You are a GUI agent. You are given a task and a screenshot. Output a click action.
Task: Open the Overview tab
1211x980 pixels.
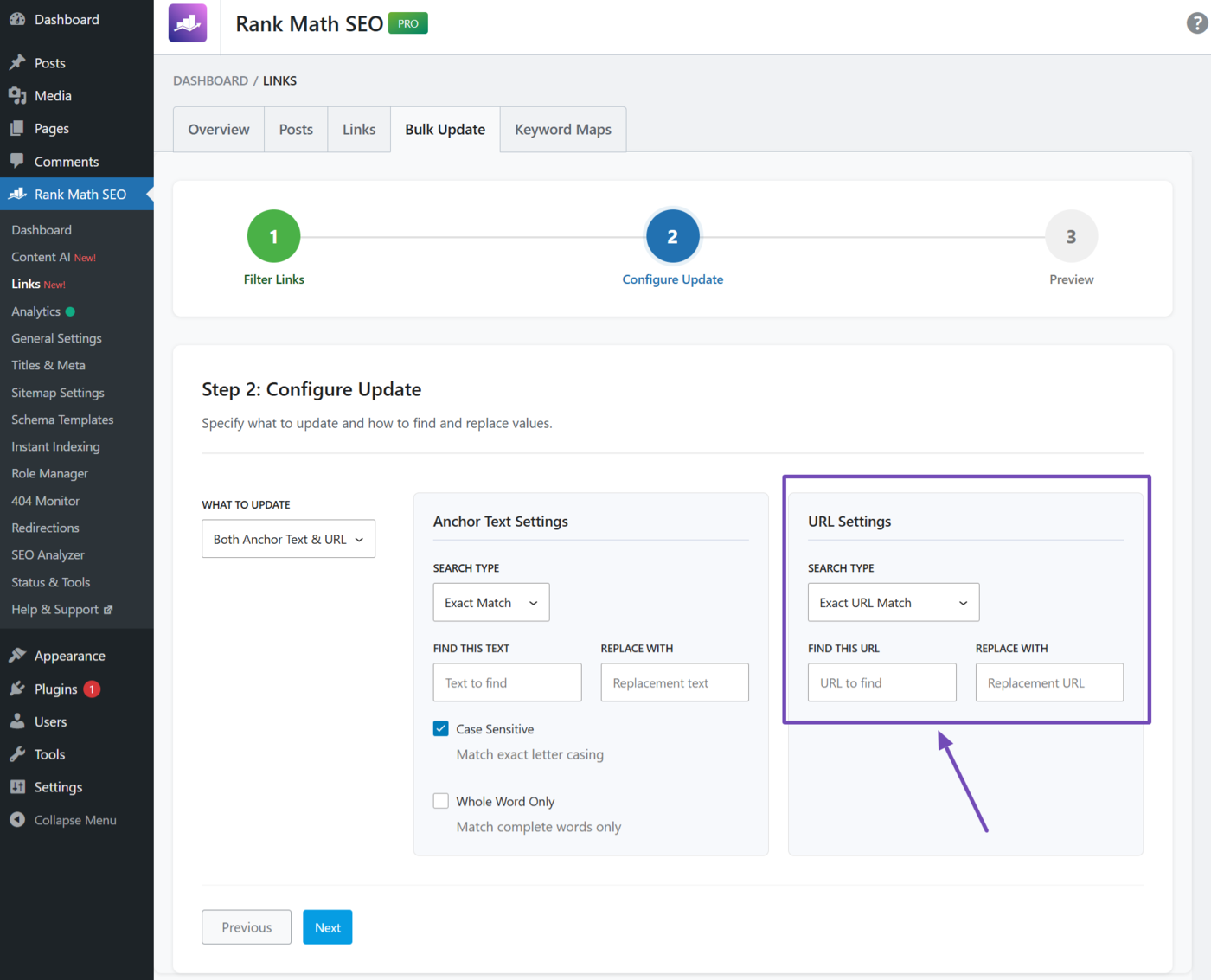click(218, 129)
